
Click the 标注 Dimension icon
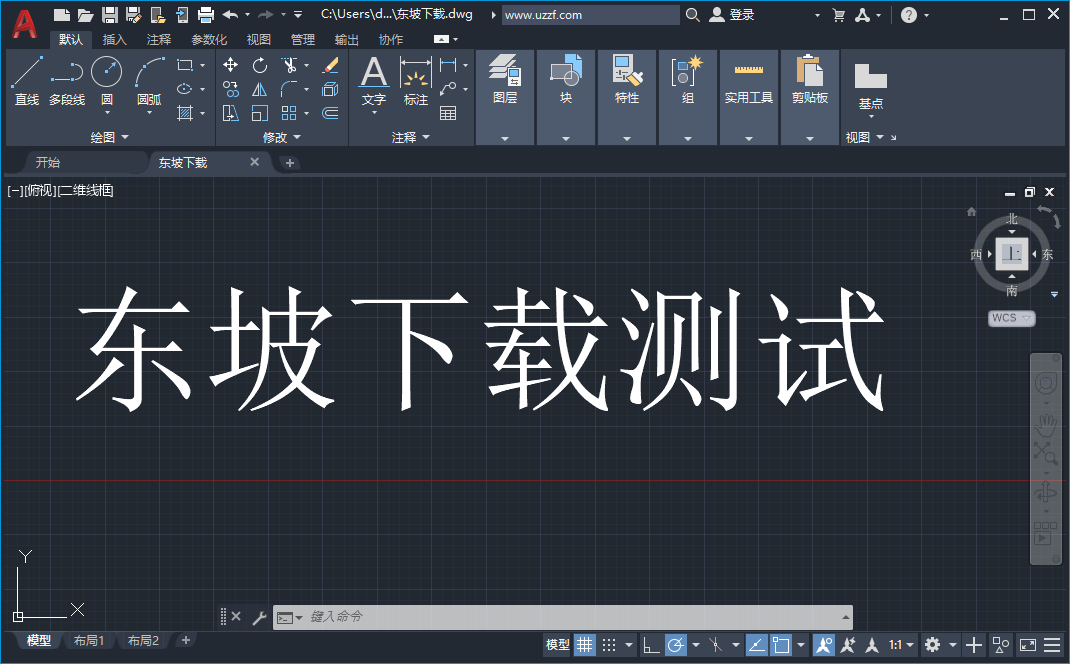coord(415,75)
